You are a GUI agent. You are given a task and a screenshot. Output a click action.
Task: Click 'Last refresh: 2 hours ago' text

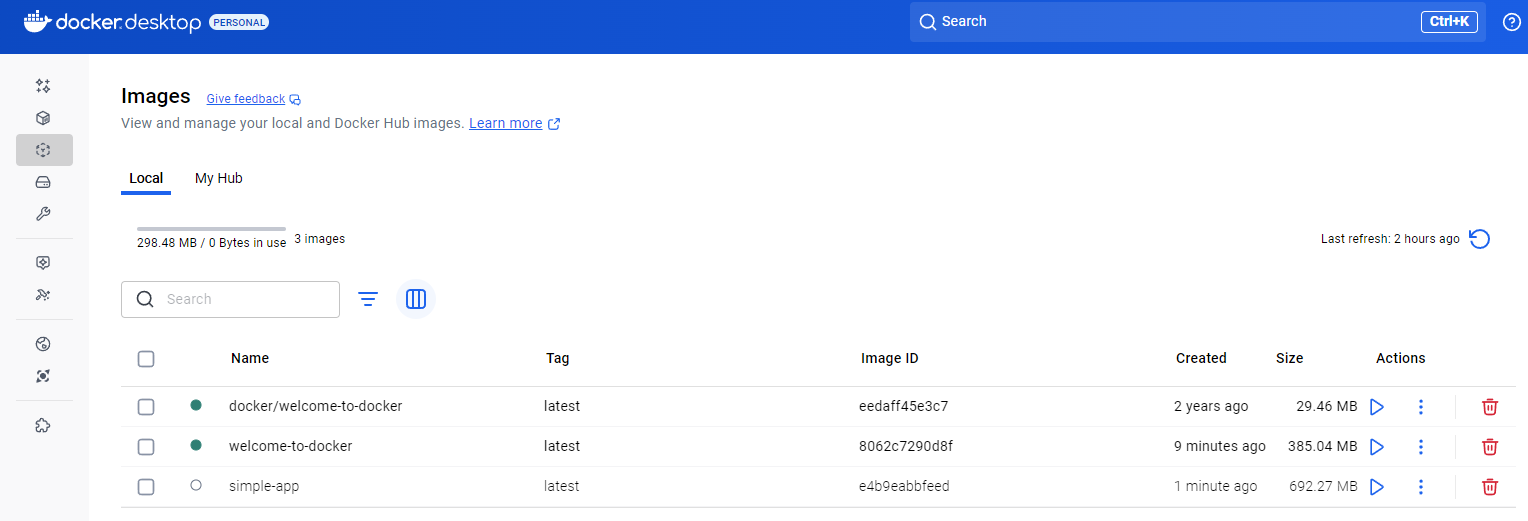point(1390,239)
